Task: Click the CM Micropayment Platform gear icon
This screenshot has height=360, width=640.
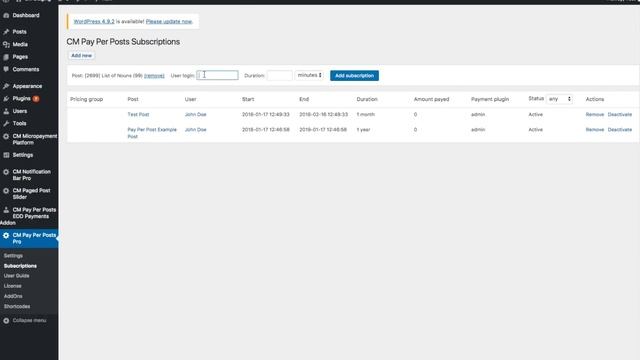Action: coord(6,136)
